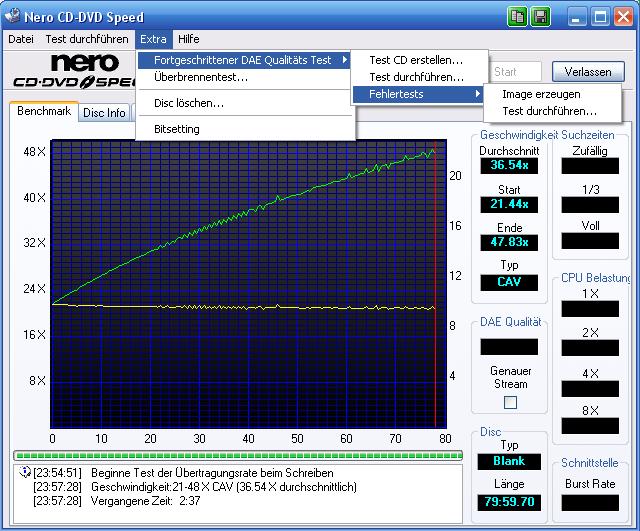Click the CPU Belastung 2X field
The image size is (640, 531).
590,348
